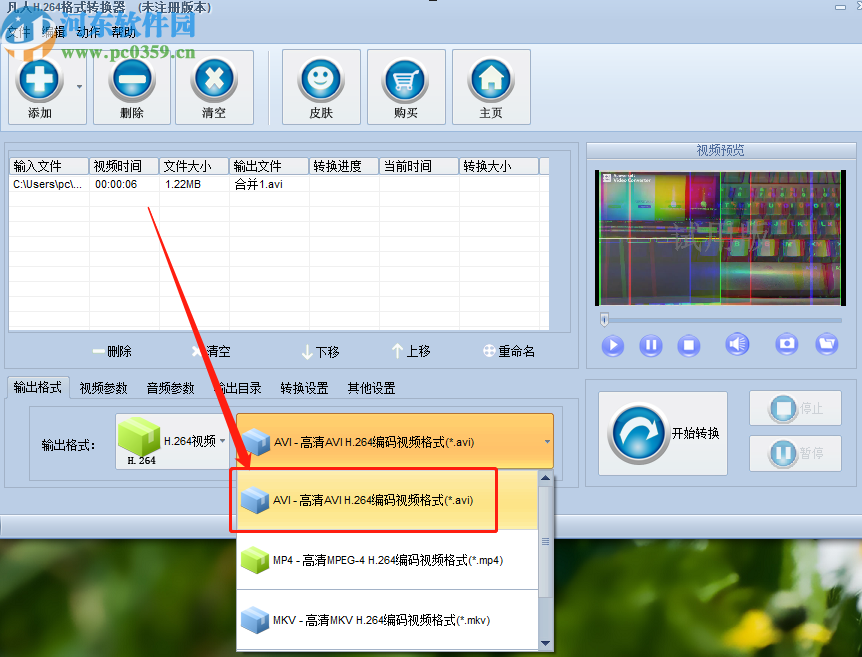
Task: Switch to the 视频参数 tab
Action: pyautogui.click(x=103, y=388)
